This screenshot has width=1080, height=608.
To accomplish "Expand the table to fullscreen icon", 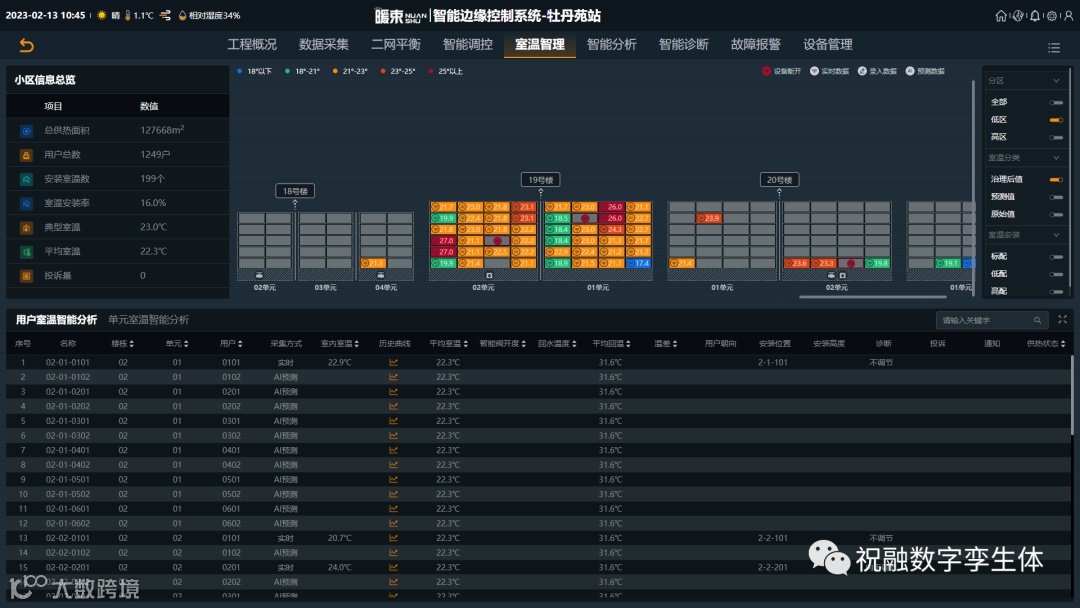I will 1062,319.
